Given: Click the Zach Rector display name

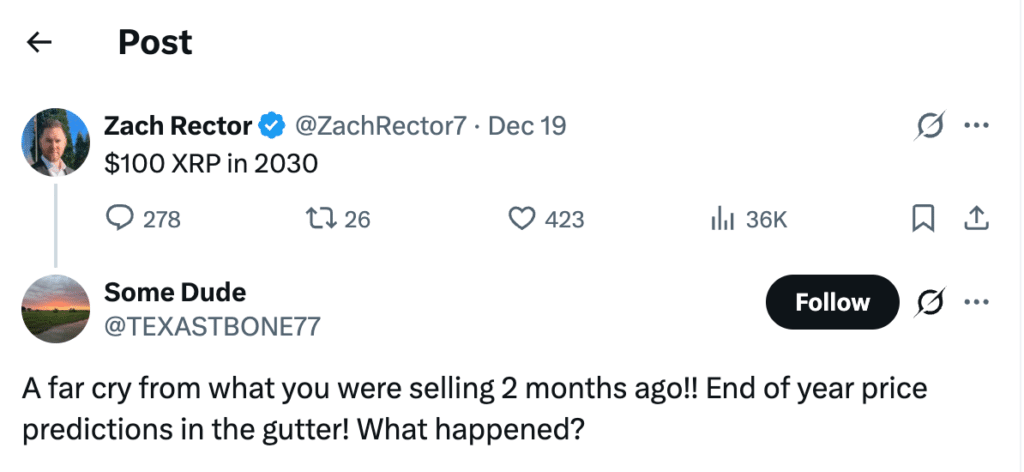Looking at the screenshot, I should [178, 126].
